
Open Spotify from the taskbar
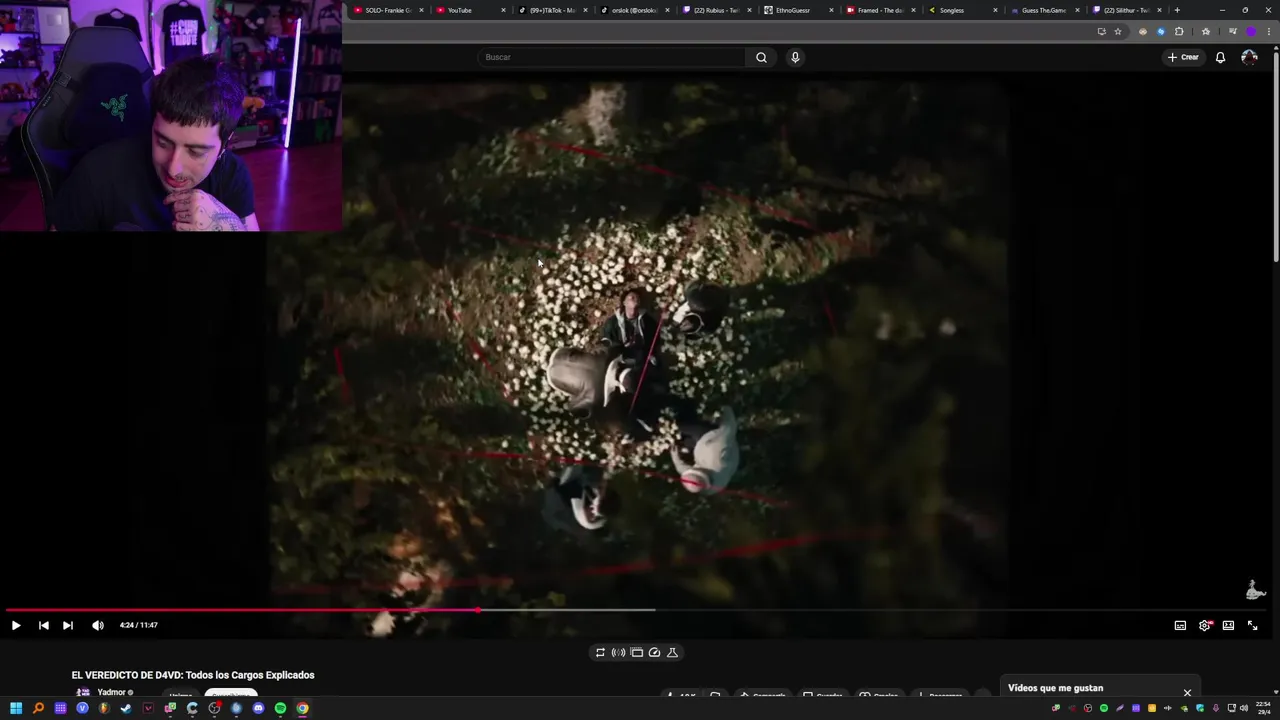[280, 708]
